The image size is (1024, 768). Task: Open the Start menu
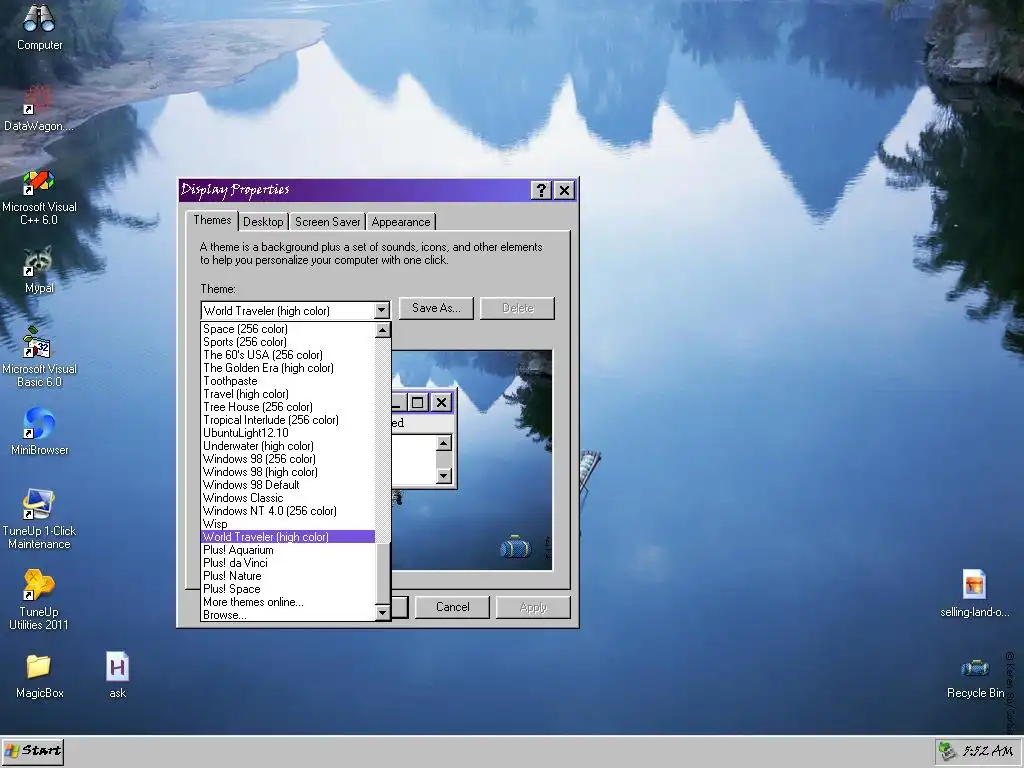[x=33, y=751]
